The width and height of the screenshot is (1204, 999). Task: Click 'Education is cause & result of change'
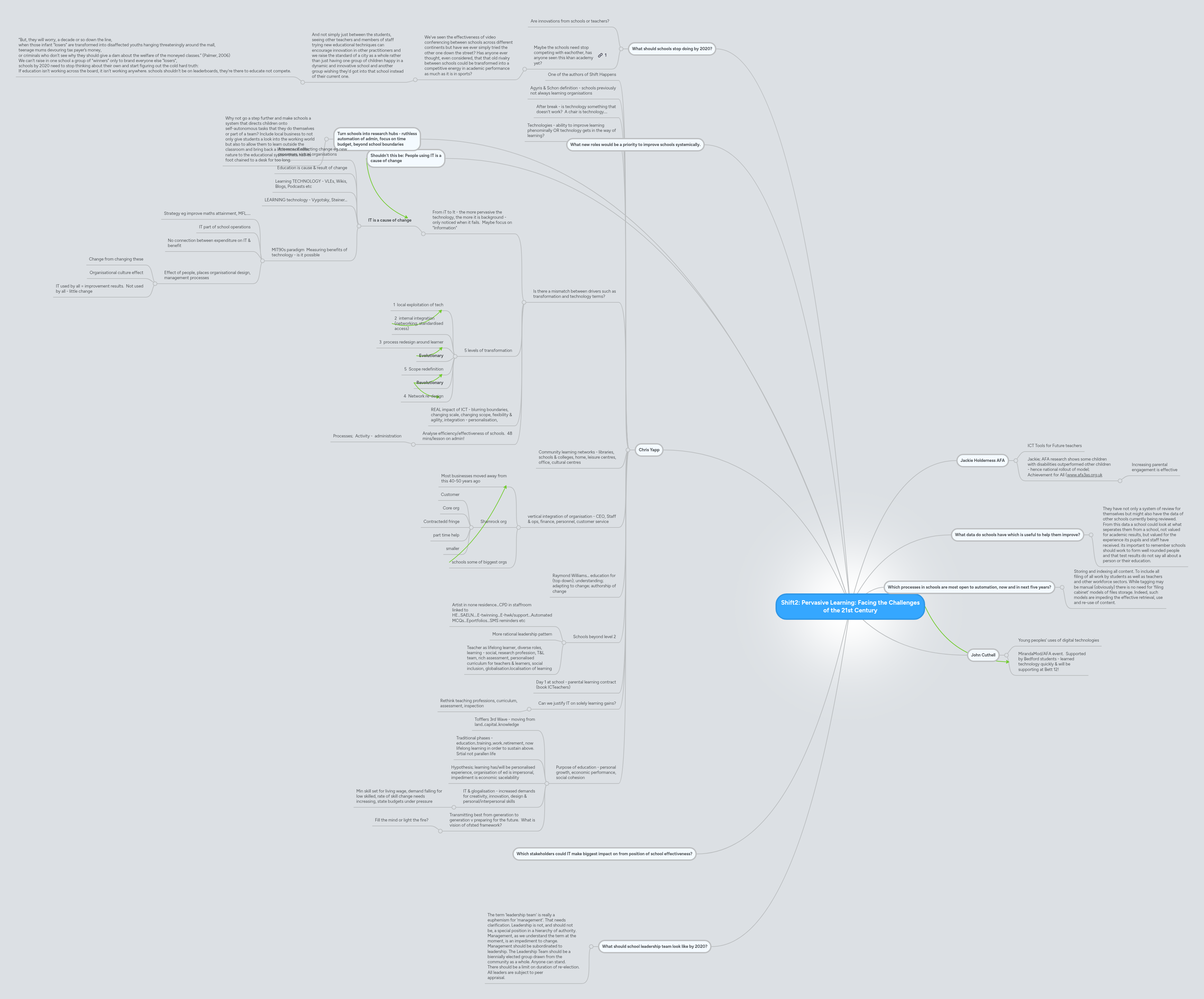(x=312, y=168)
